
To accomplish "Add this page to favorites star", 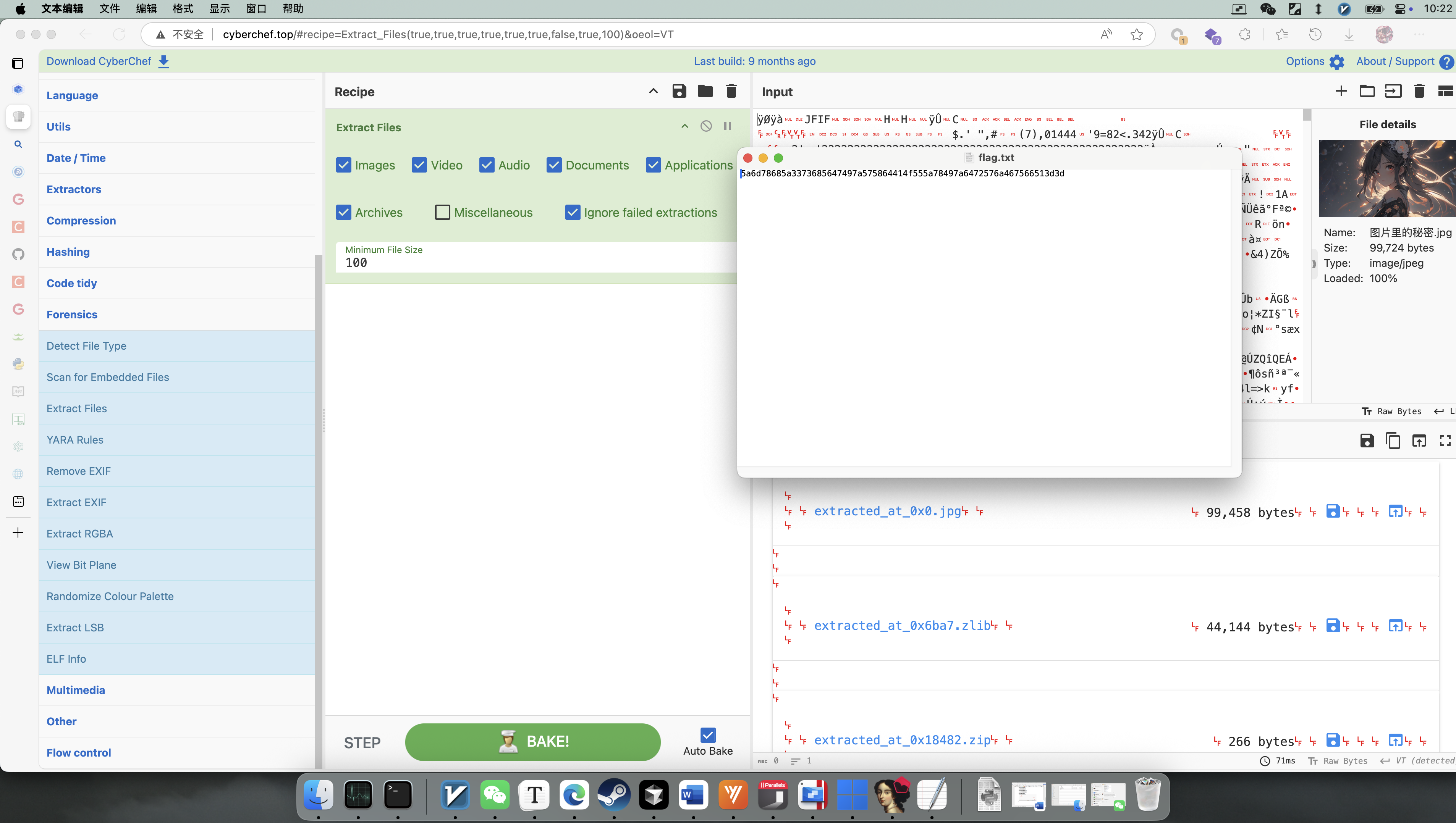I will pos(1137,34).
